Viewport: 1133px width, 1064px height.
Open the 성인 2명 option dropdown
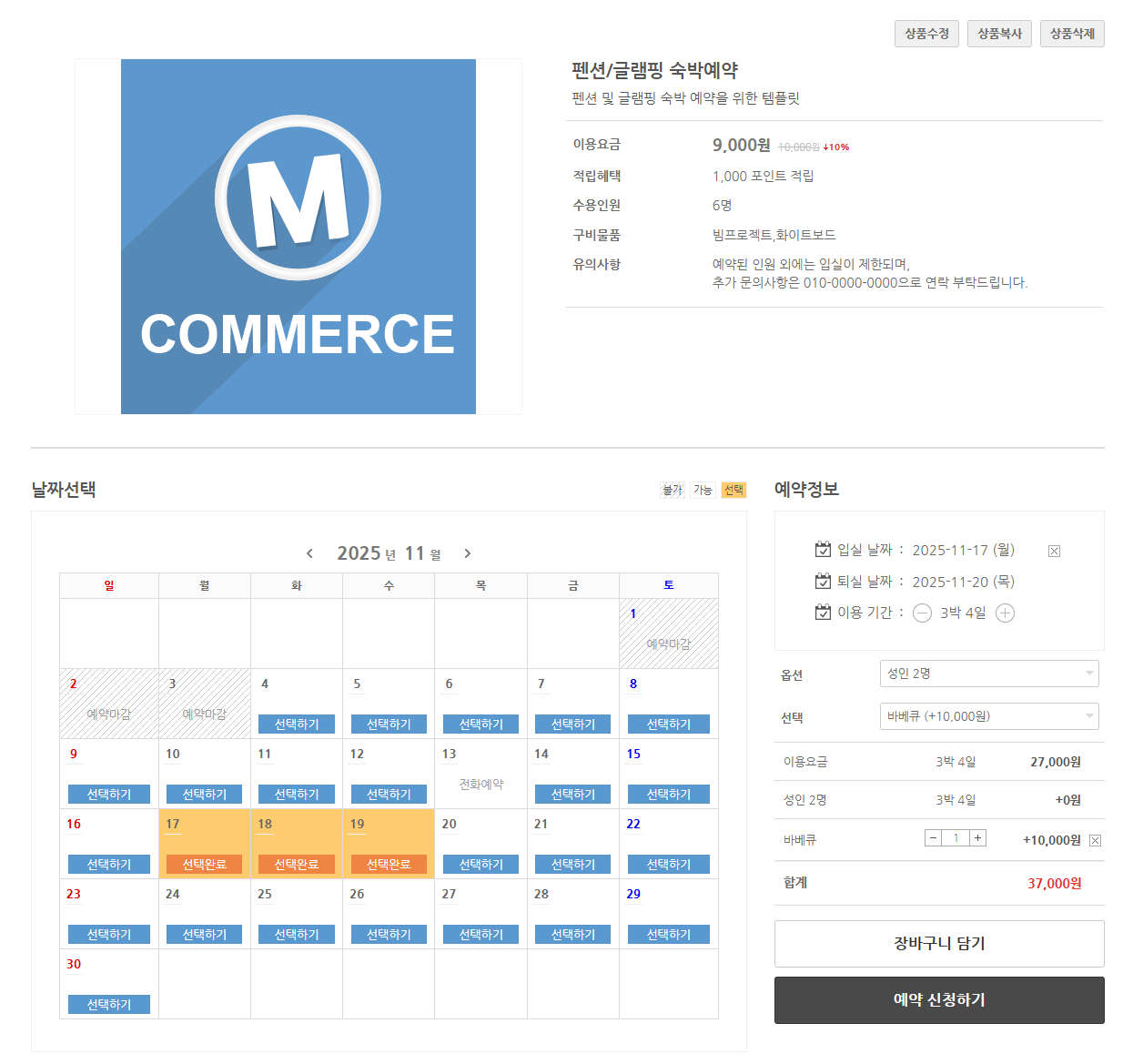click(989, 674)
